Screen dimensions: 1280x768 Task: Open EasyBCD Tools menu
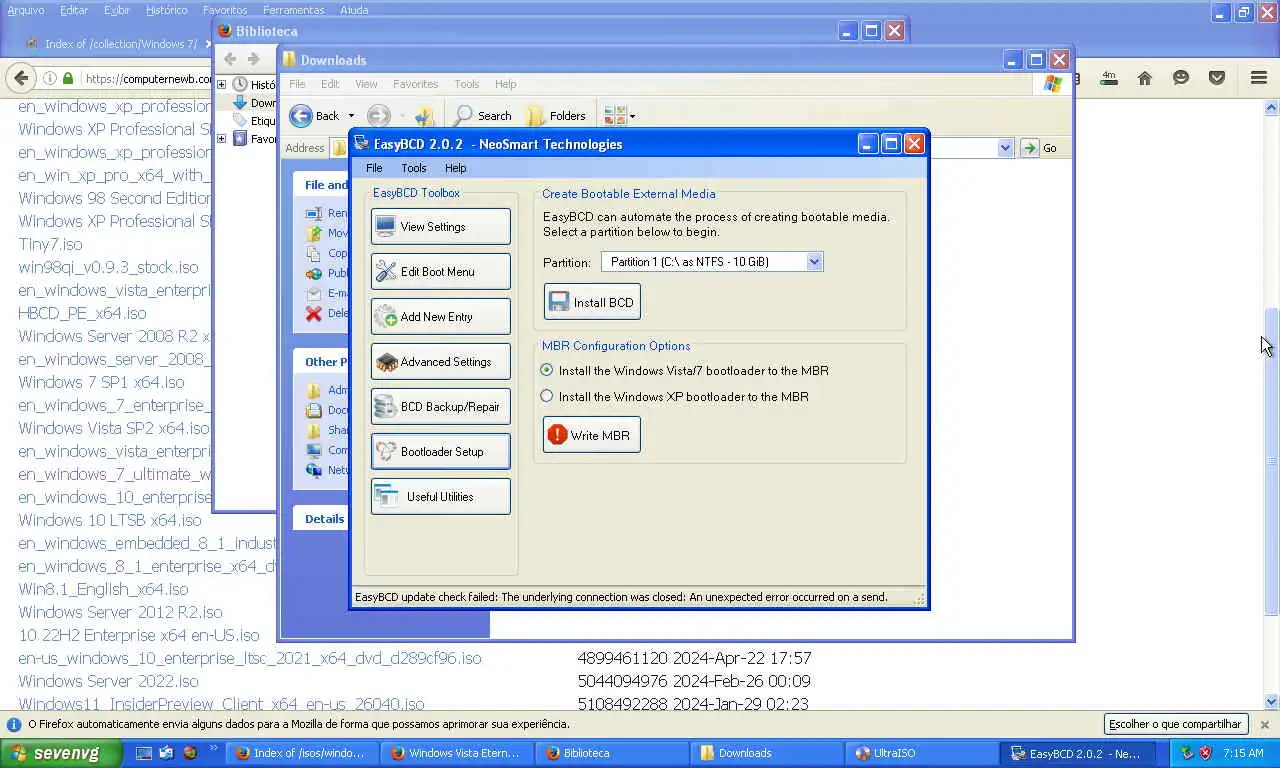click(413, 168)
